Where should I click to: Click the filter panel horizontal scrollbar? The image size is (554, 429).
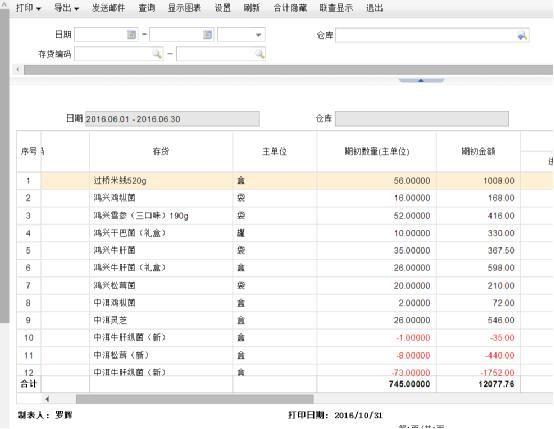coord(288,70)
